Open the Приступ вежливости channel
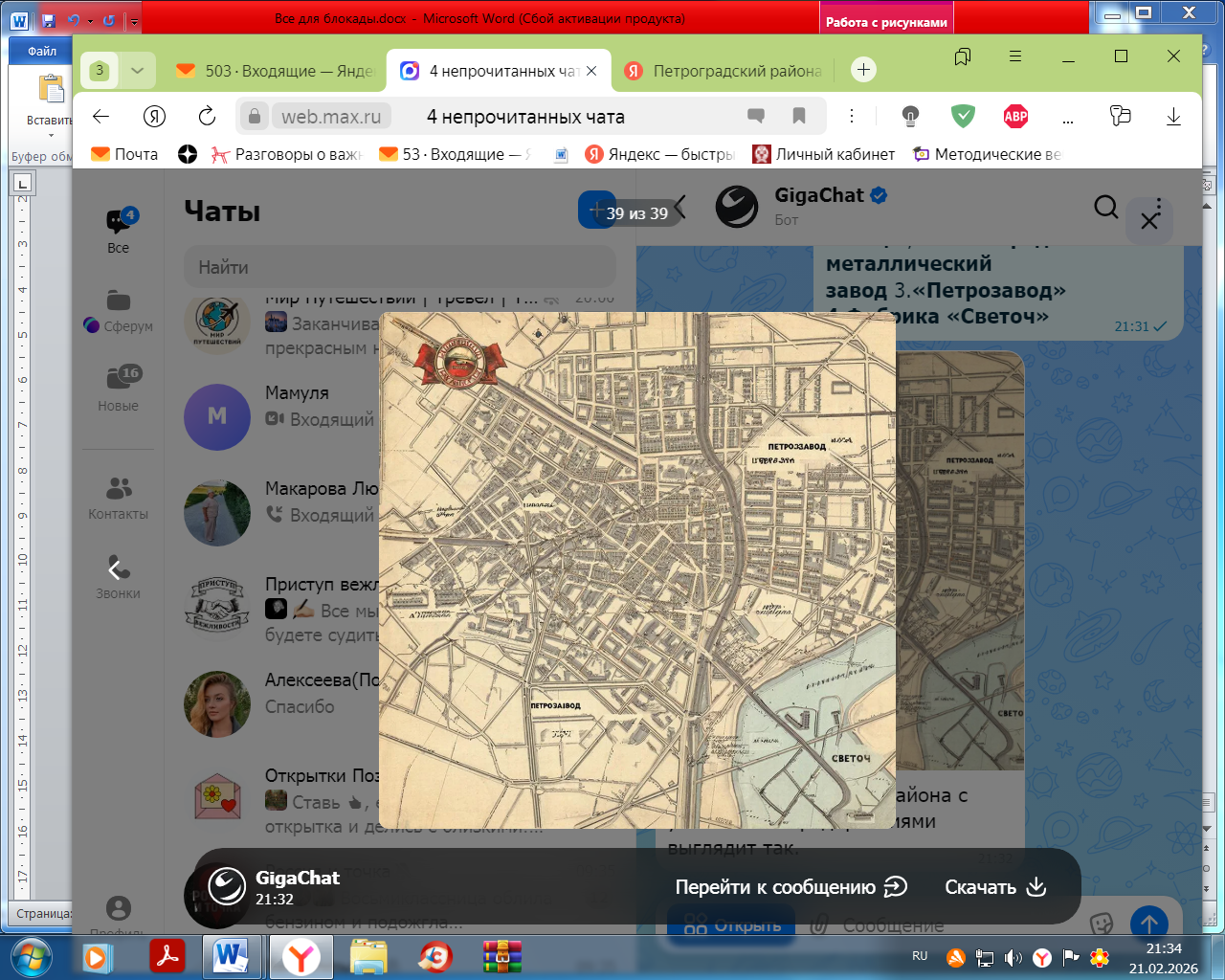1225x980 pixels. tap(400, 609)
